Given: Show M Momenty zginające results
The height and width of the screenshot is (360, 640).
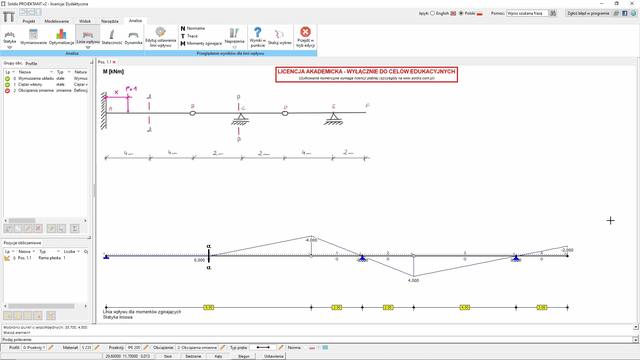Looking at the screenshot, I should click(201, 43).
